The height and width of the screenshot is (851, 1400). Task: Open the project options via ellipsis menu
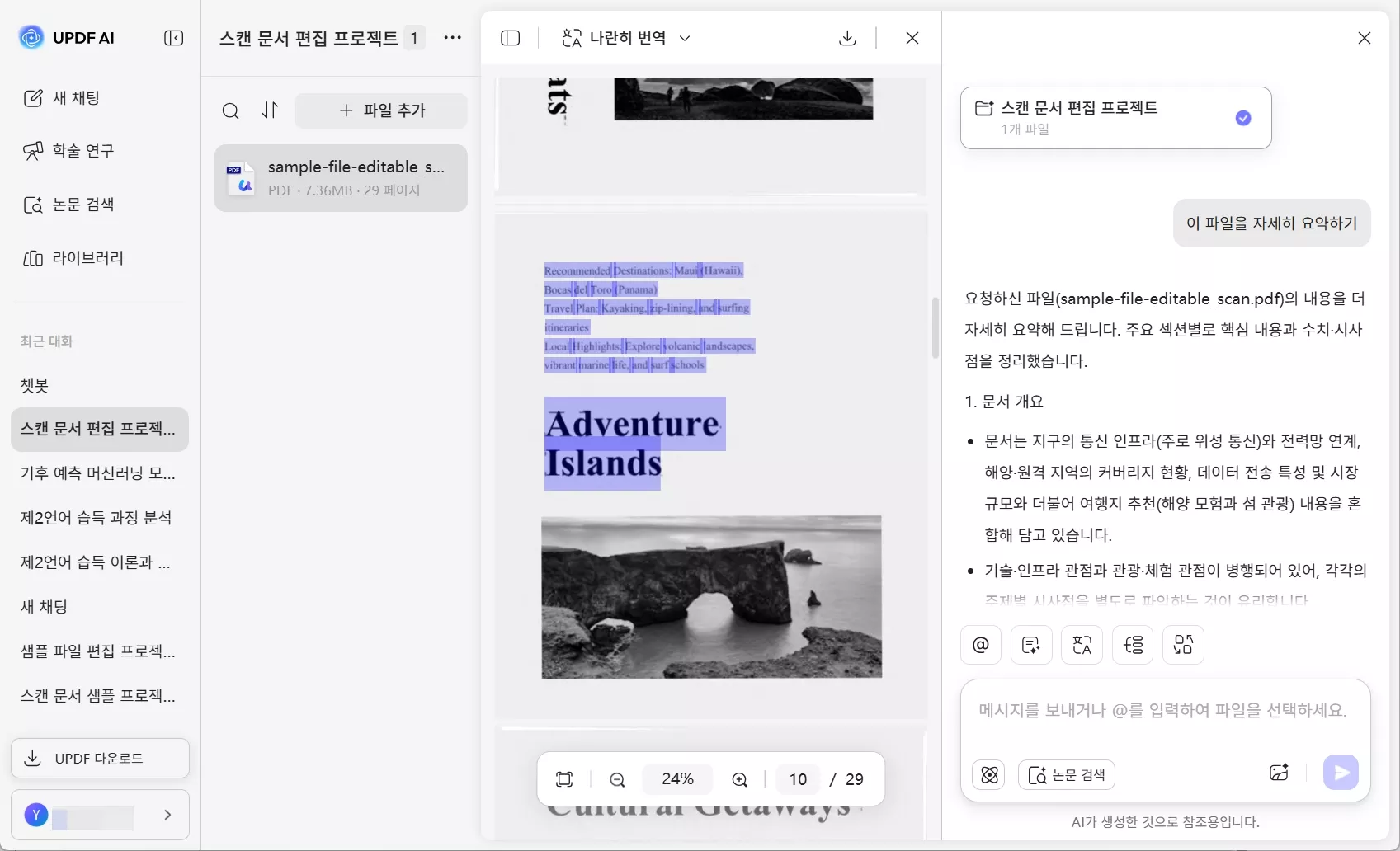click(452, 38)
